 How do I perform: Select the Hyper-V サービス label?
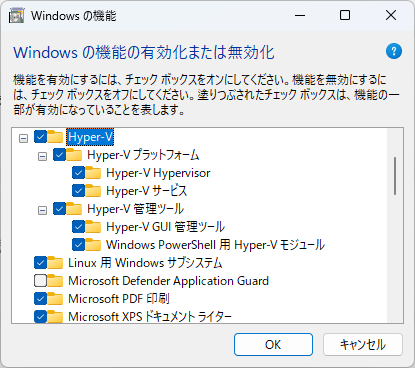(147, 191)
